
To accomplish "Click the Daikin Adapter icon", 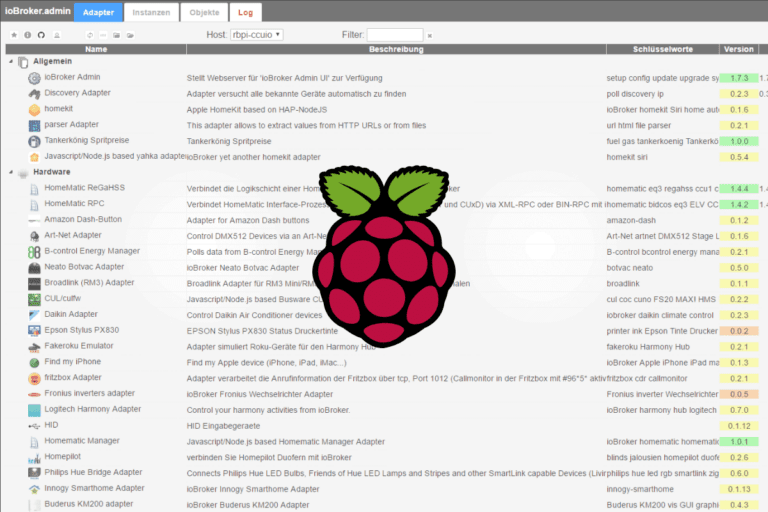I will coord(34,315).
